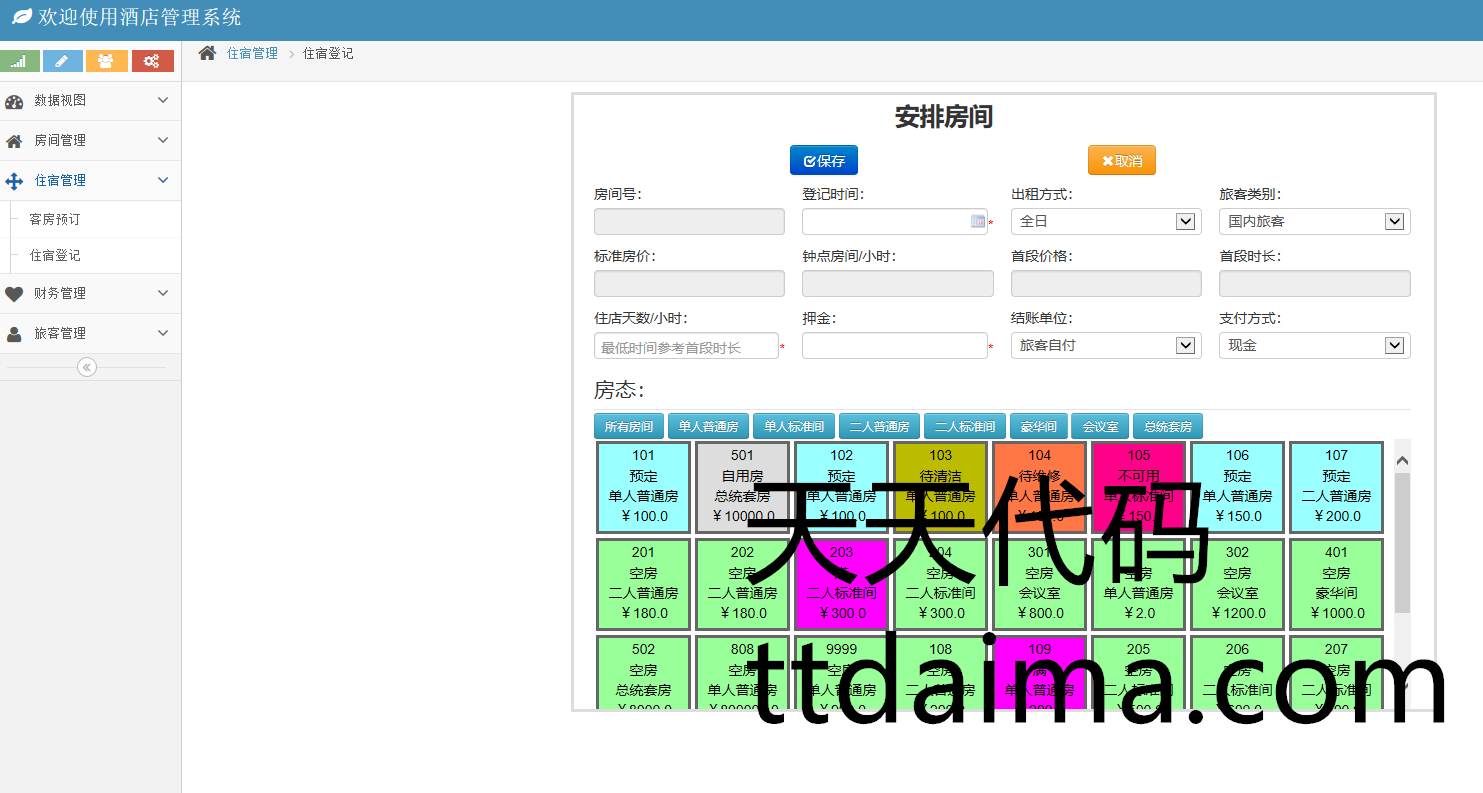Collapse sidebar with double-arrow icon
Viewport: 1483px width, 793px height.
87,367
